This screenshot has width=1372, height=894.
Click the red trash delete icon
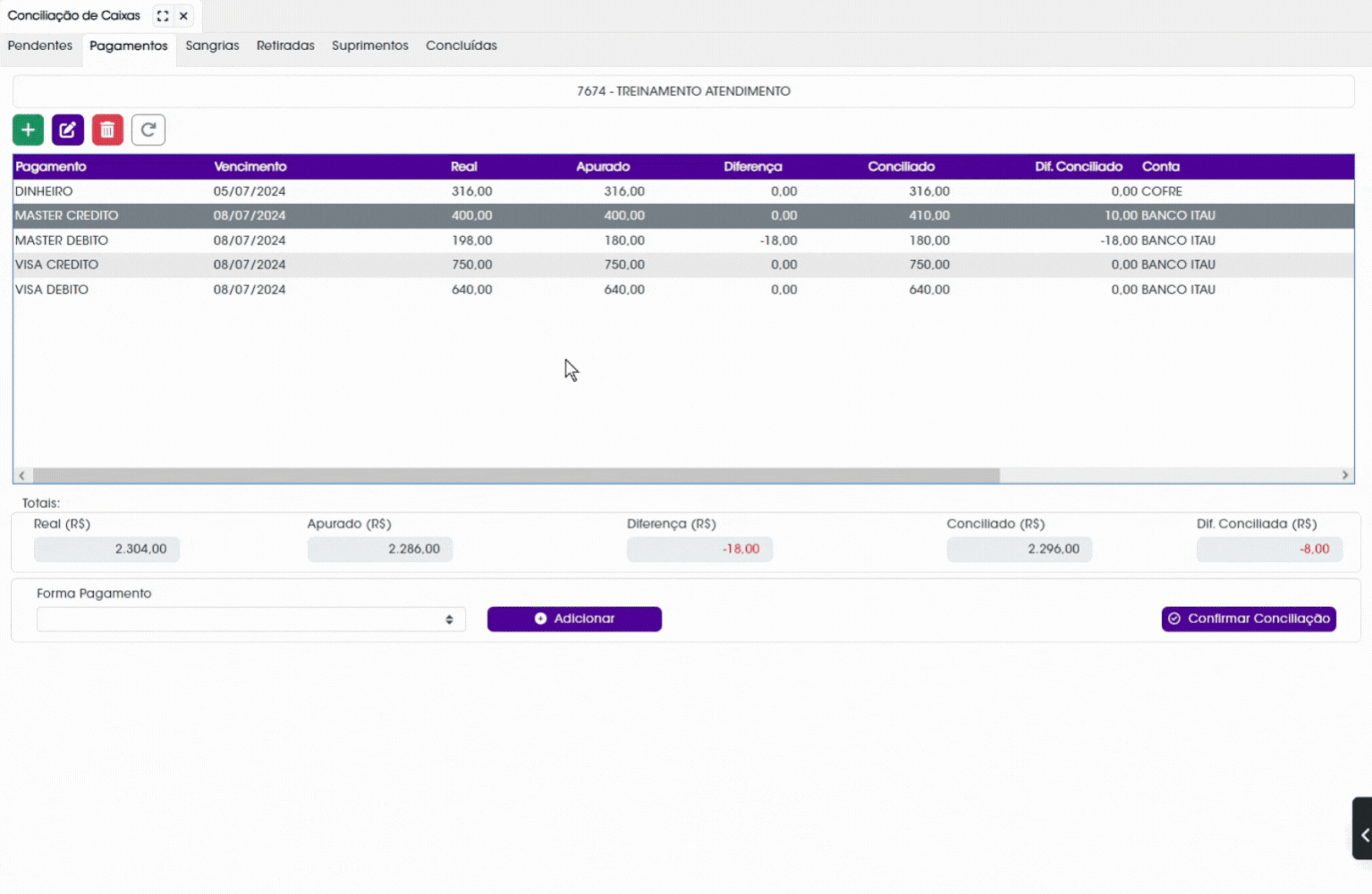(x=107, y=130)
